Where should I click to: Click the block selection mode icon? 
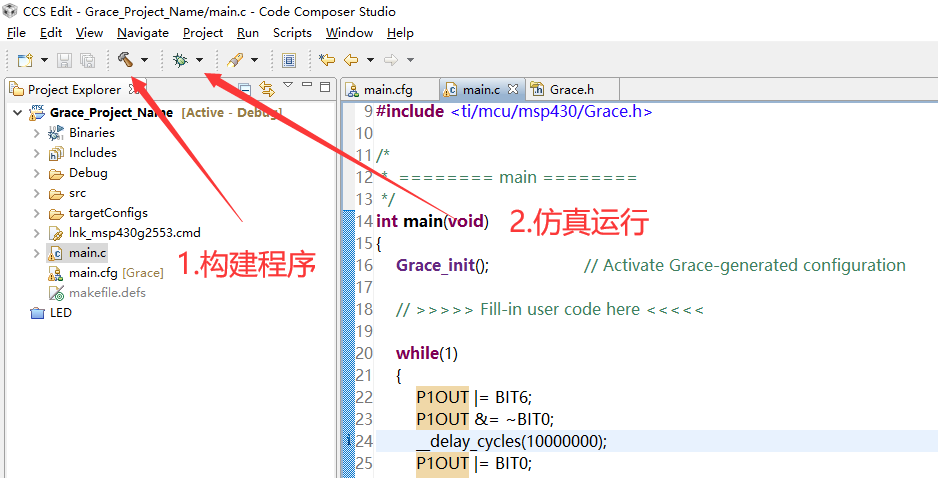(289, 60)
